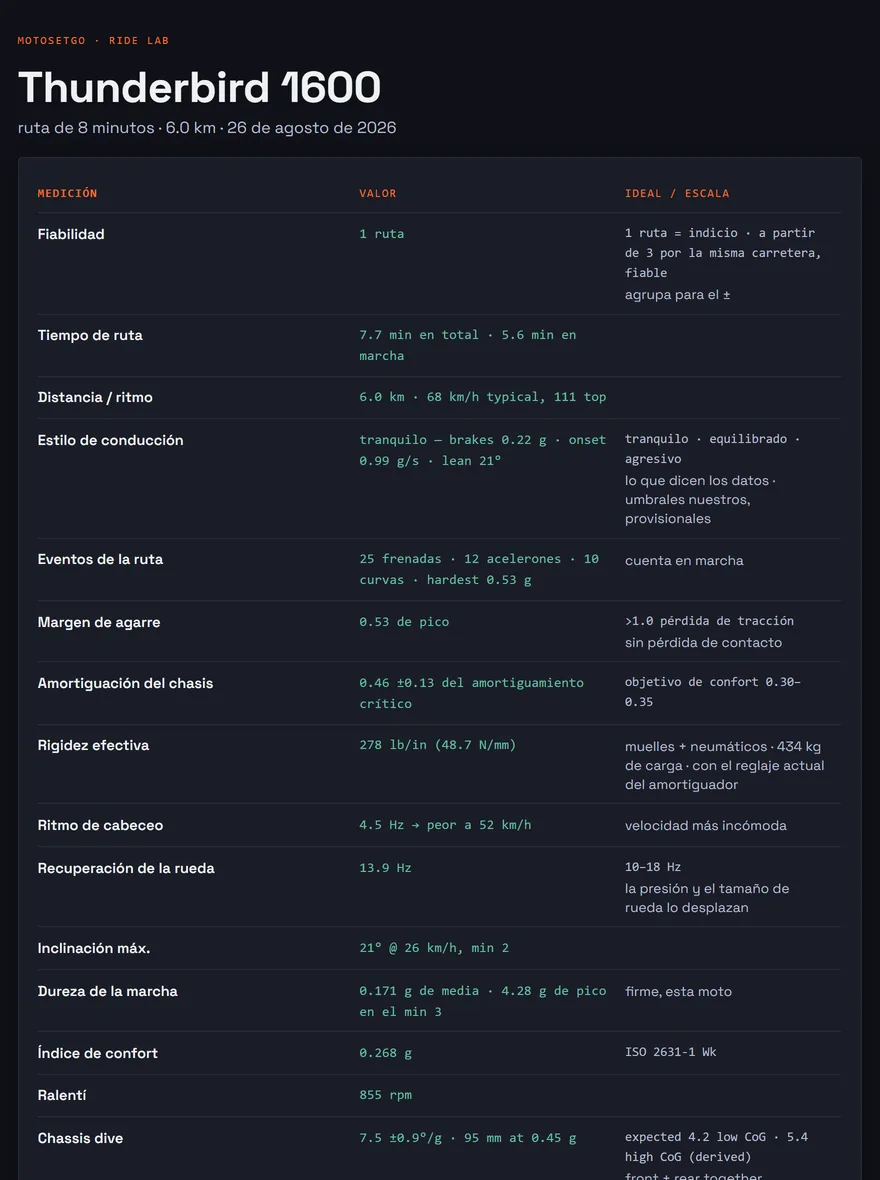Click the IDEAL / ESCALA column header
880x1180 pixels.
pyautogui.click(x=677, y=193)
